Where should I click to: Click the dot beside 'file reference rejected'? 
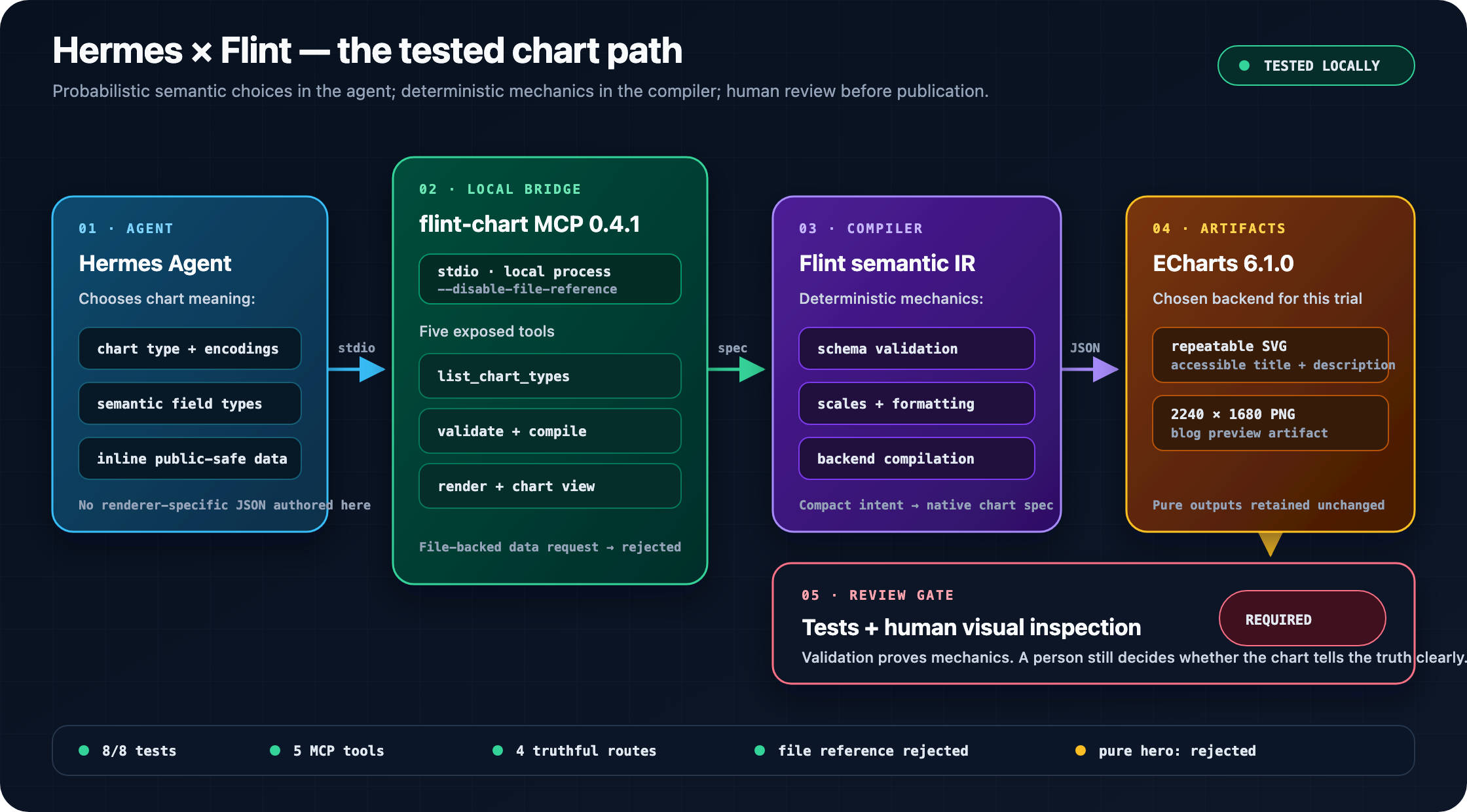760,750
